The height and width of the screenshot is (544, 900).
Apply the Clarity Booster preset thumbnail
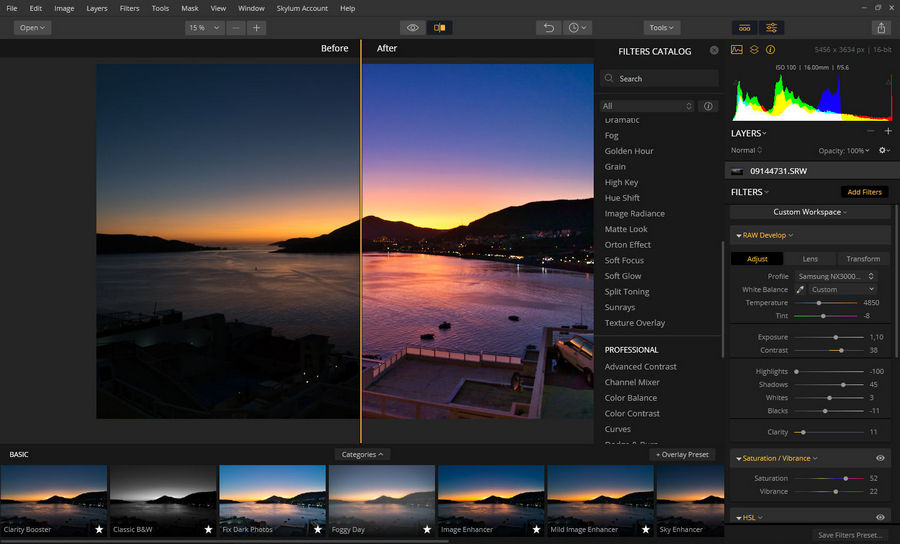[x=53, y=500]
